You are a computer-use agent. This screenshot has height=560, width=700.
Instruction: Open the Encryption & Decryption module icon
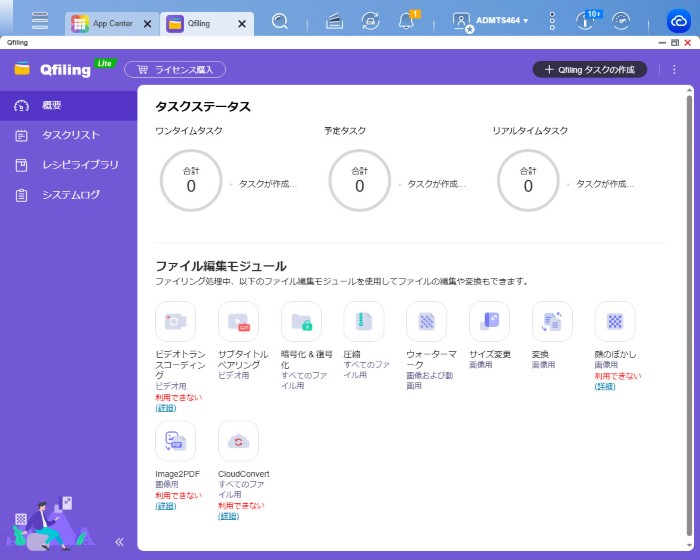[301, 322]
